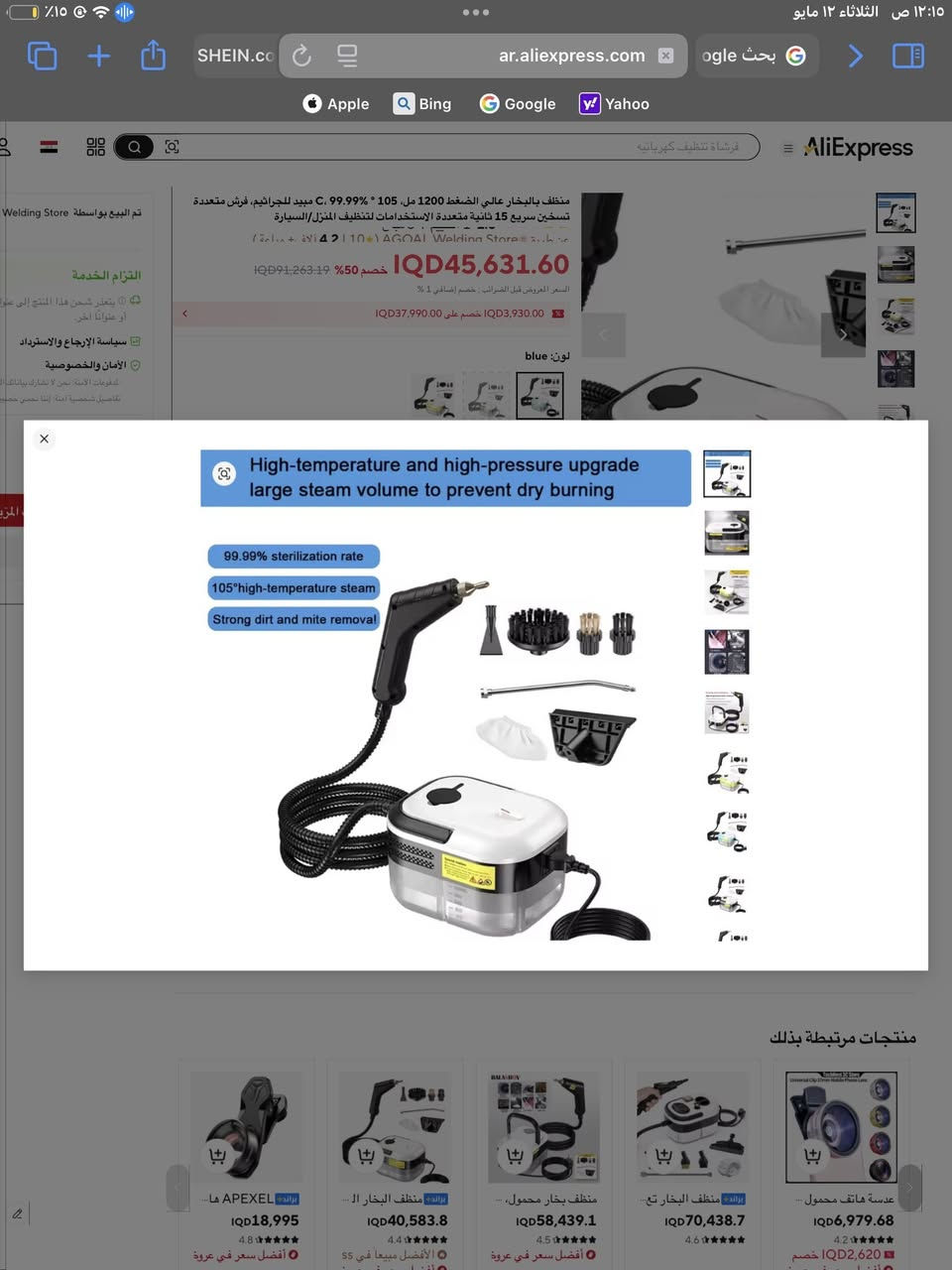Click the '99.99% sterilization rate' label
This screenshot has height=1270, width=952.
click(x=294, y=557)
